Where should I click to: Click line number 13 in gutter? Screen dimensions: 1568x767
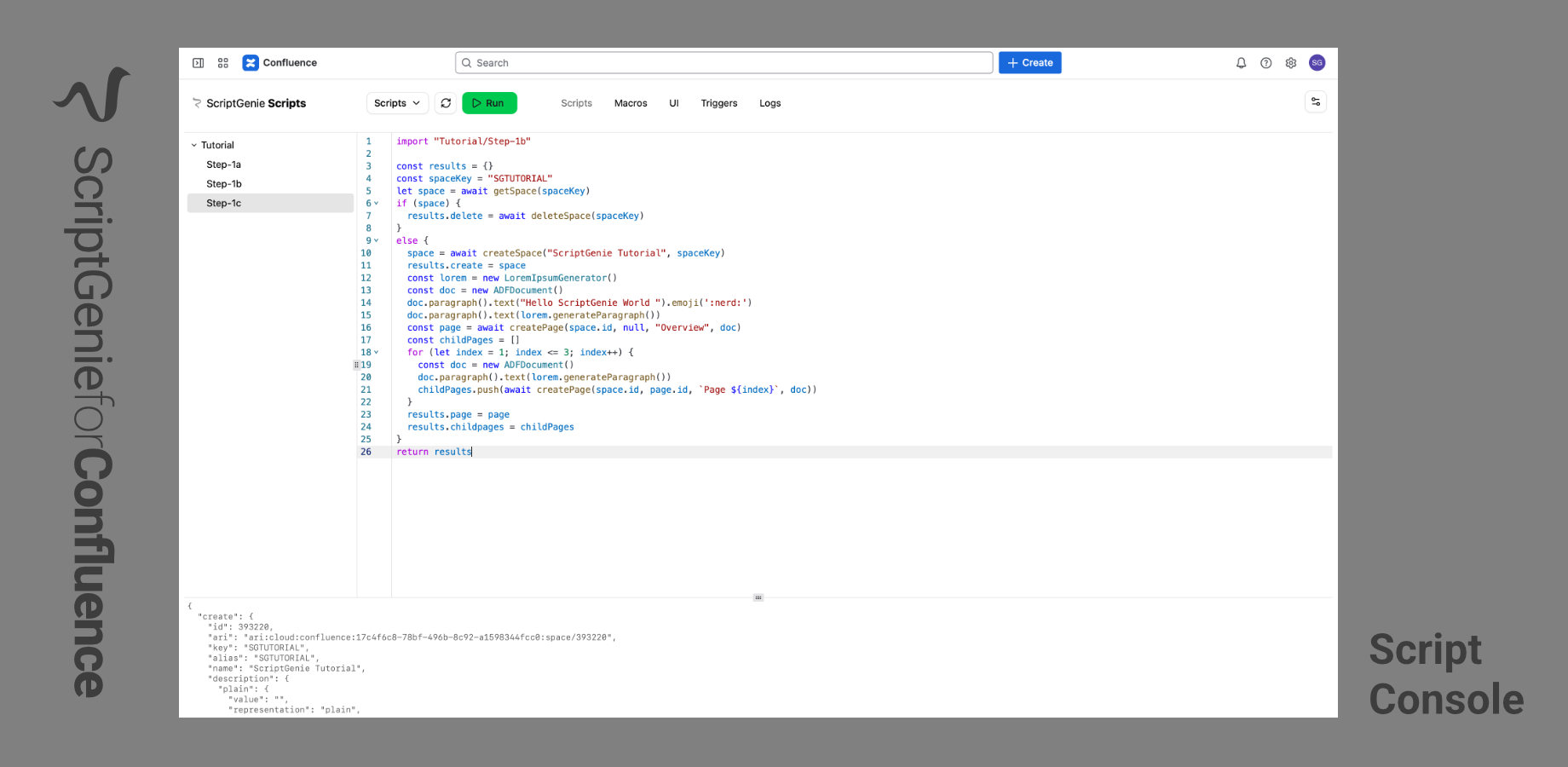pos(366,291)
